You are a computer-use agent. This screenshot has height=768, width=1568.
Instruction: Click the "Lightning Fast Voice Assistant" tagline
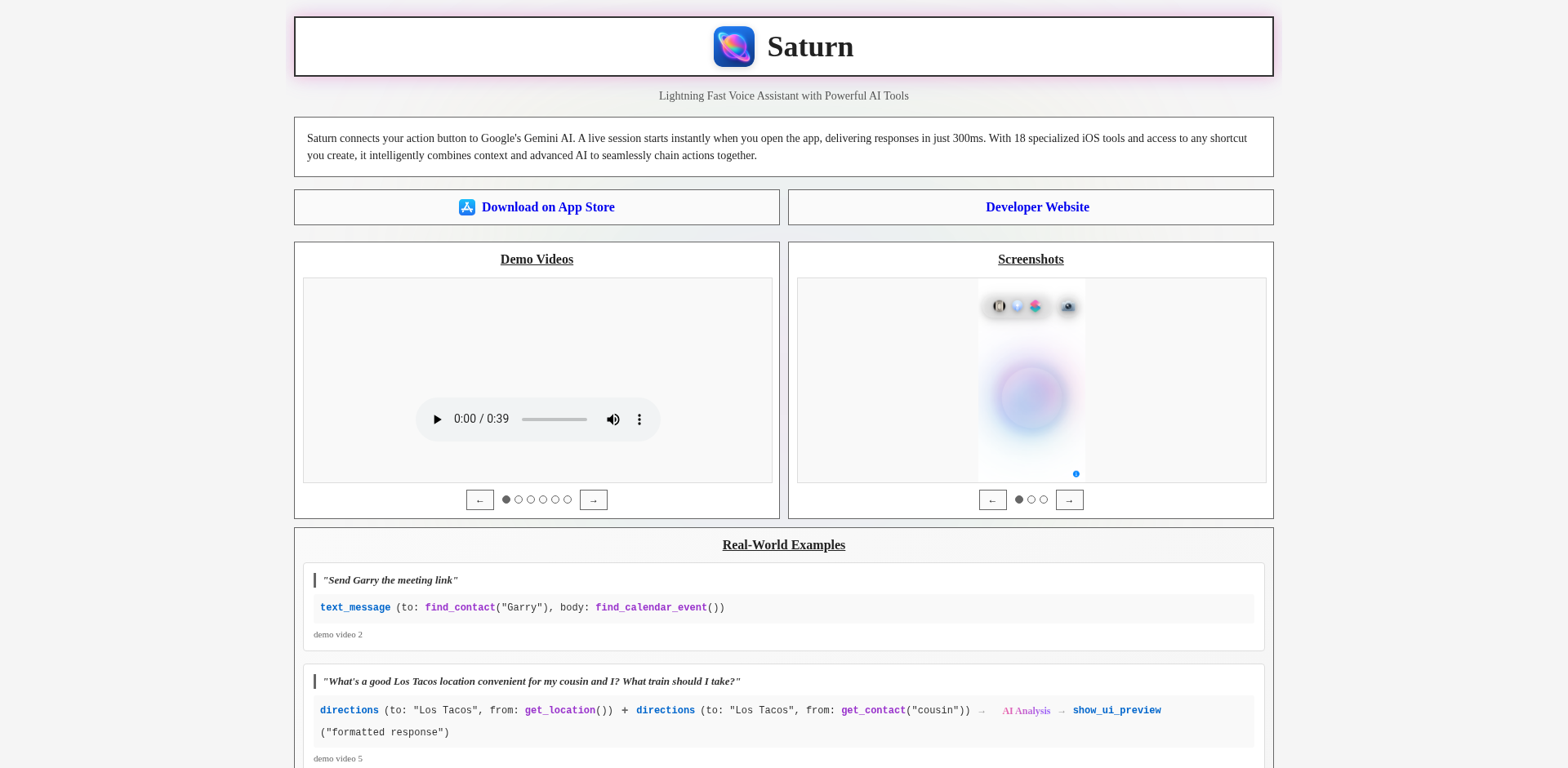[784, 95]
